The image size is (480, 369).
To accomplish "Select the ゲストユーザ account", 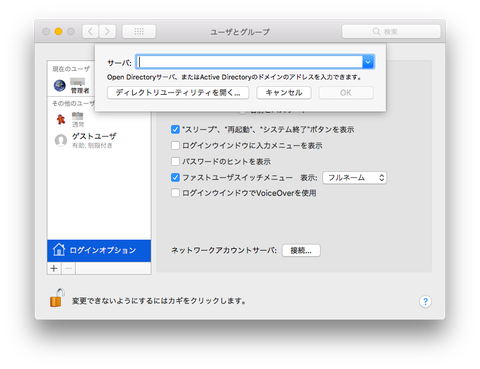I will [99, 140].
